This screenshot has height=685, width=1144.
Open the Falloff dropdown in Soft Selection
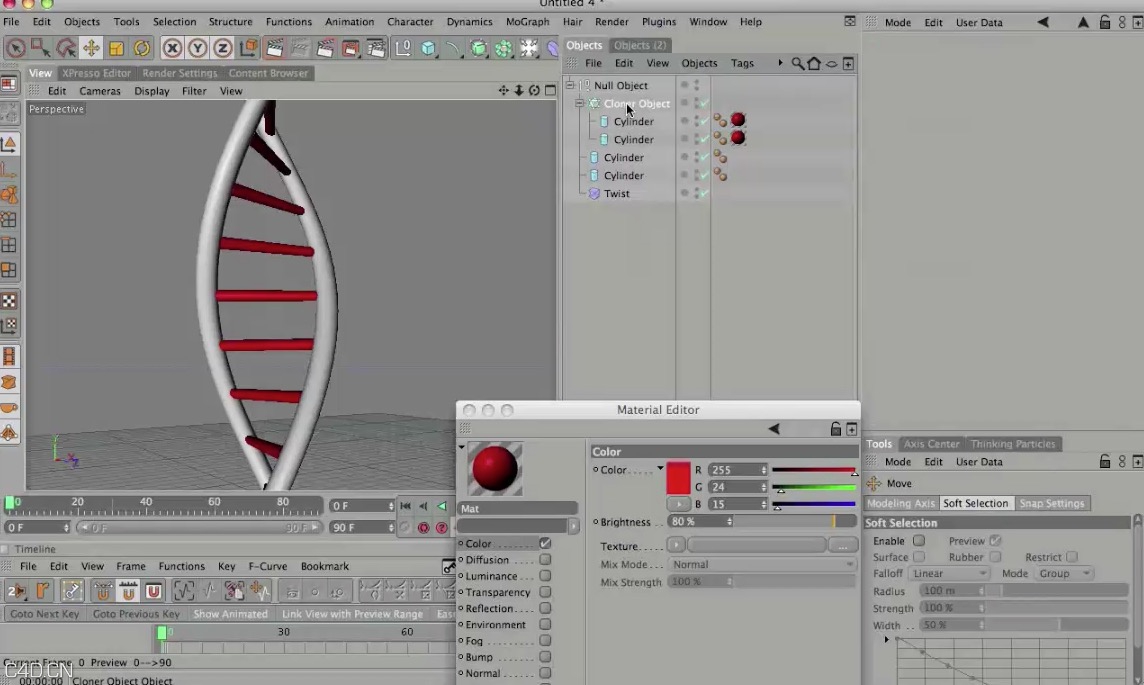click(x=948, y=573)
